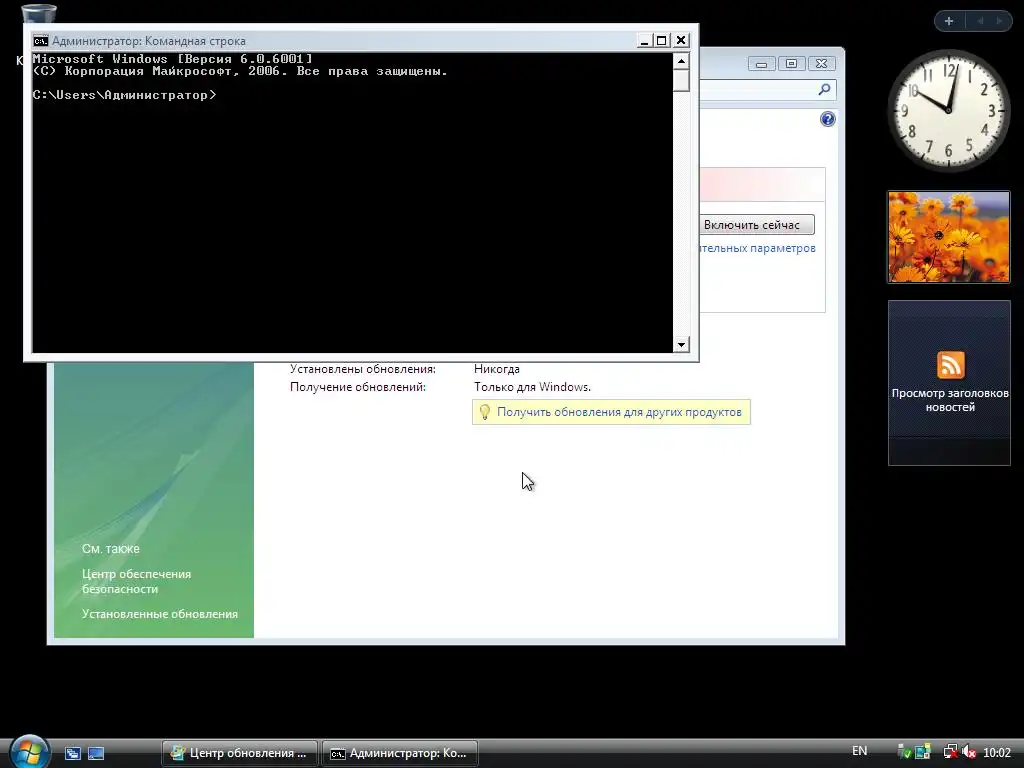Minimize the command prompt window
This screenshot has height=768, width=1024.
[644, 40]
